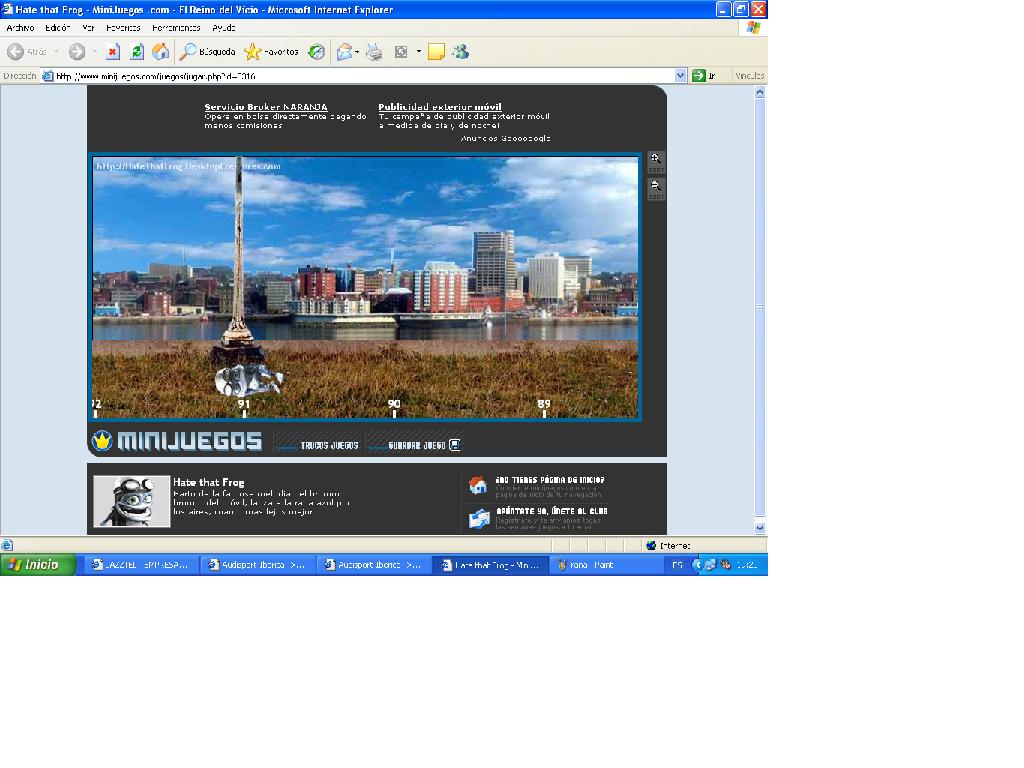The image size is (1024, 768).
Task: Zoom in using the game magnifier icon
Action: [x=656, y=161]
